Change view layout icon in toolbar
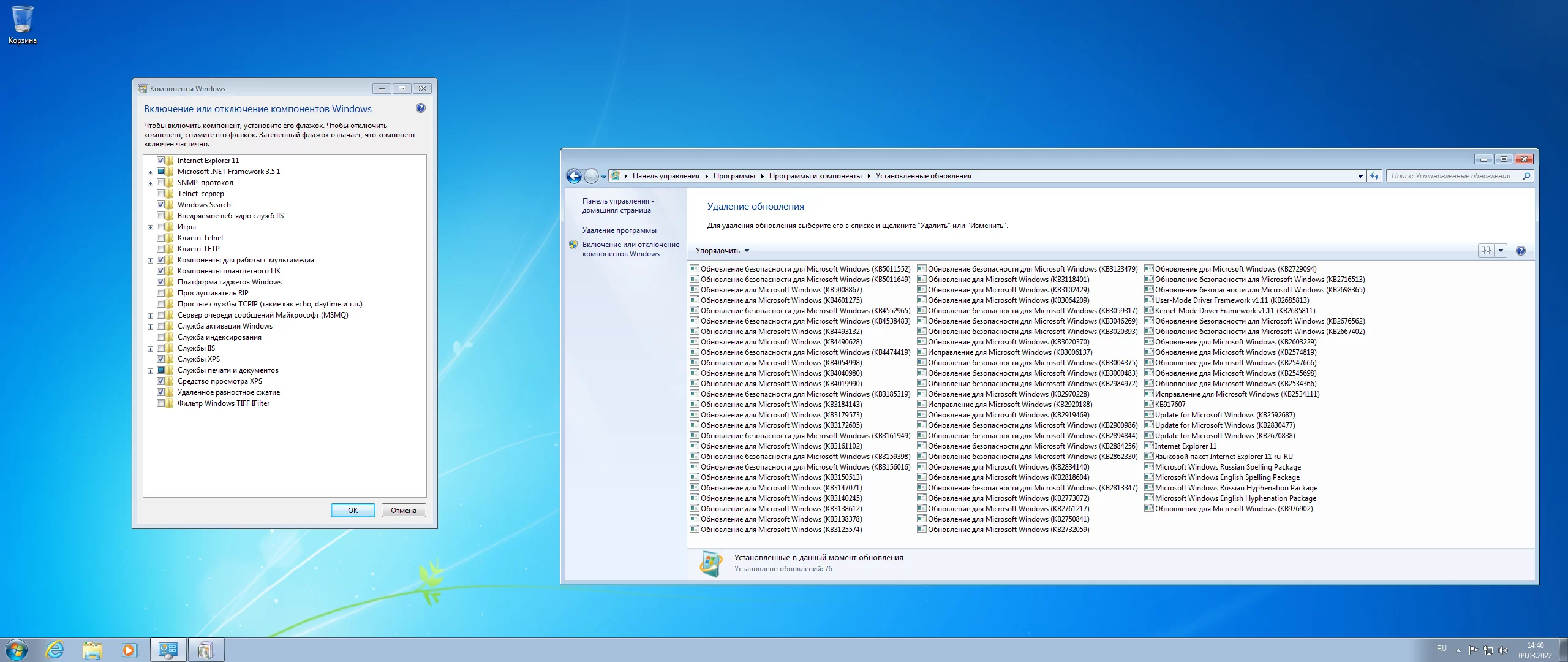 point(1486,251)
